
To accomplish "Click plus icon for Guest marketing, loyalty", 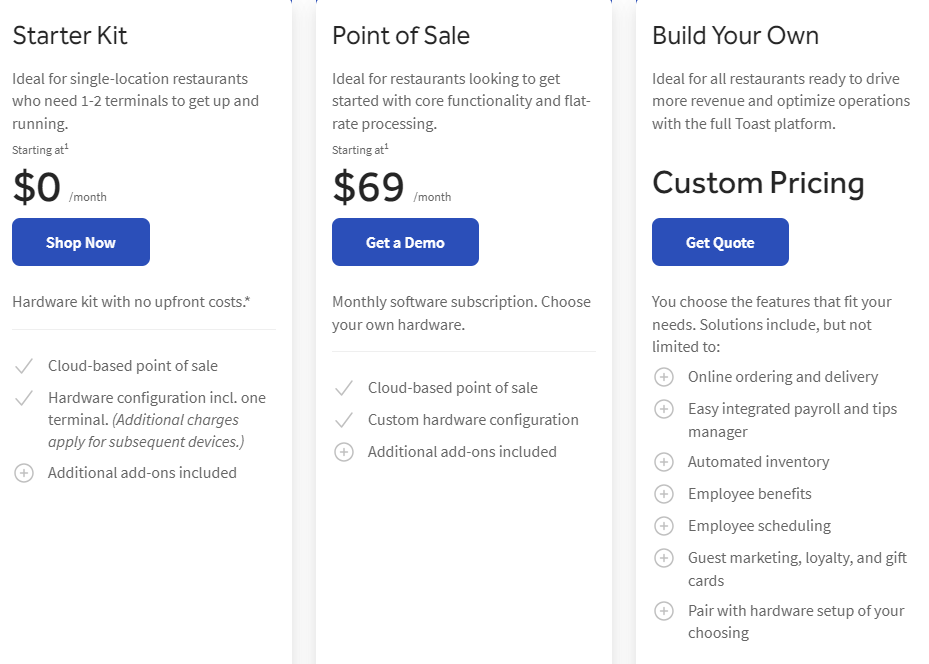I will (x=664, y=558).
